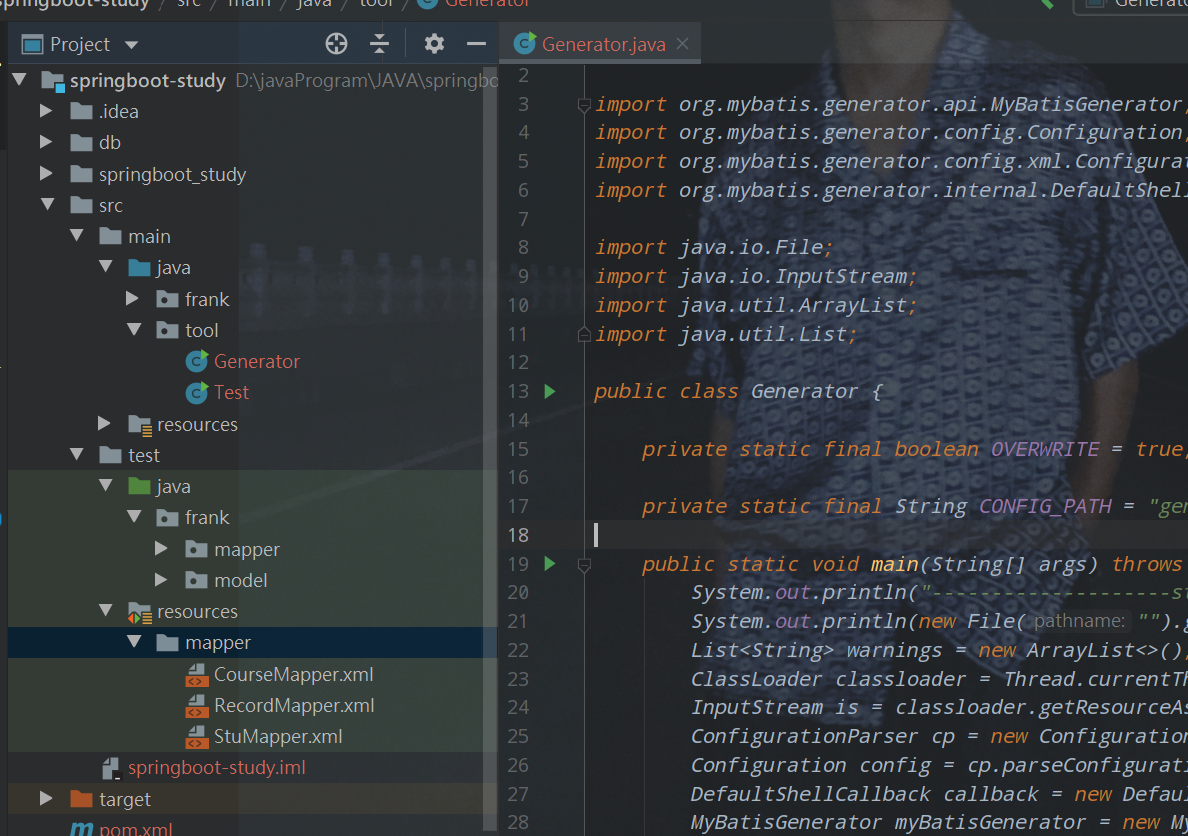Collapse the java folder under main
Screen dimensions: 1188x836
pos(105,267)
